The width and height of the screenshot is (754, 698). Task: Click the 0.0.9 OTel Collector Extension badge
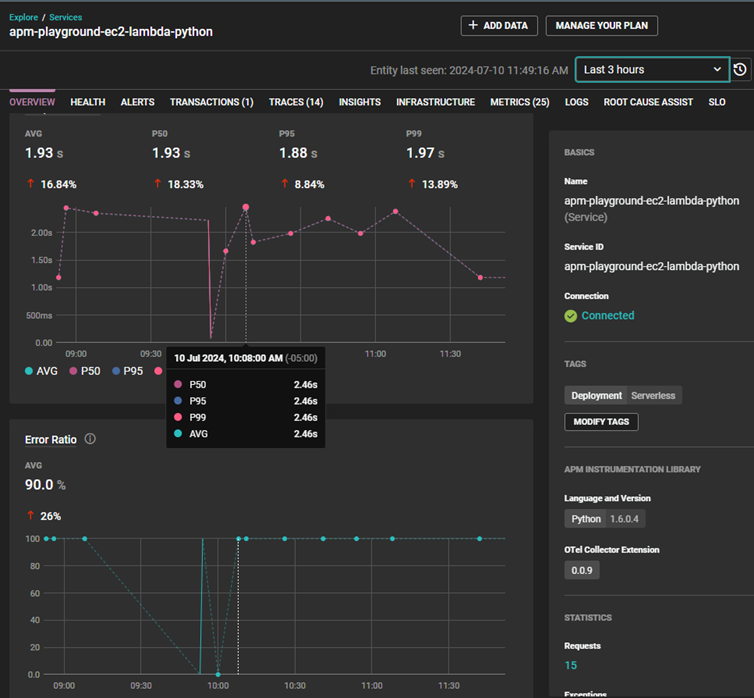coord(582,570)
